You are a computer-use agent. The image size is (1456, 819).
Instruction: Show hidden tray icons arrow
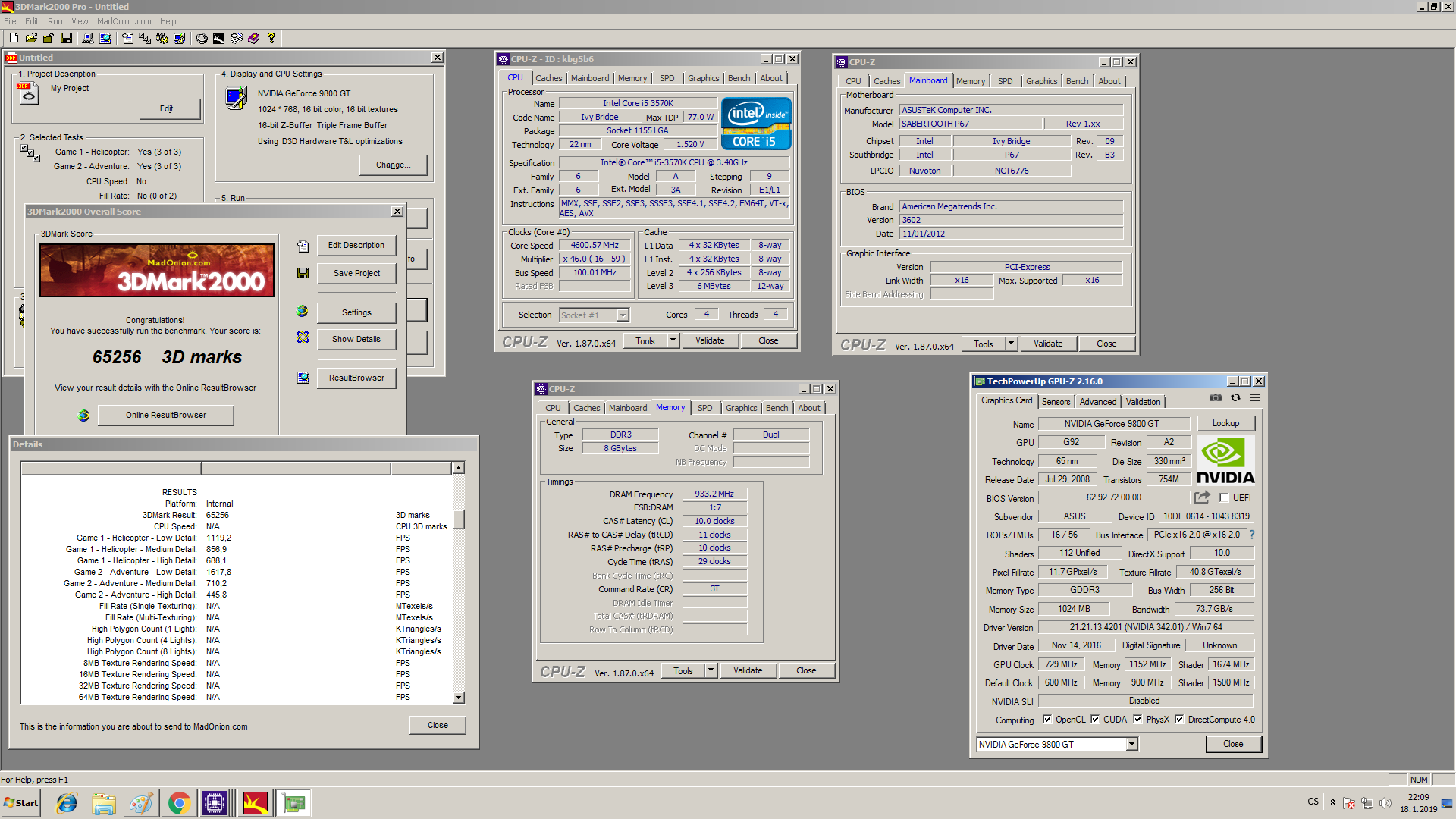[1332, 802]
